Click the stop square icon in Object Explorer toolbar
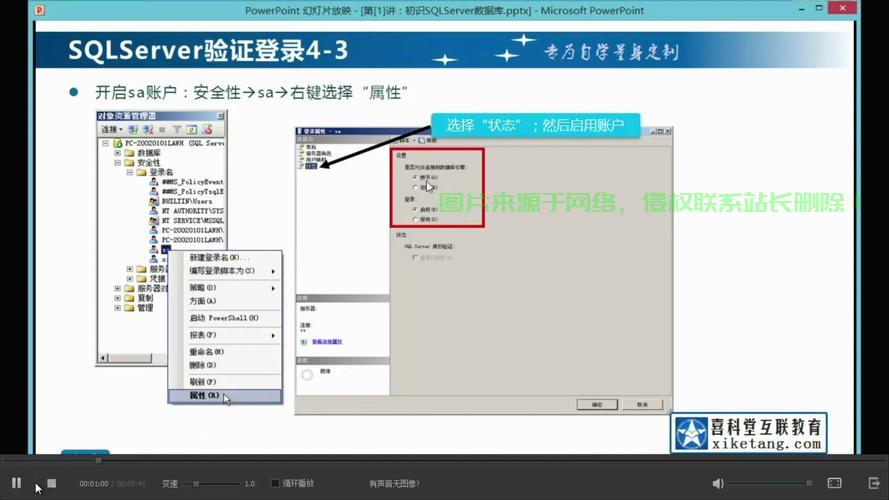Image resolution: width=889 pixels, height=500 pixels. [x=162, y=130]
